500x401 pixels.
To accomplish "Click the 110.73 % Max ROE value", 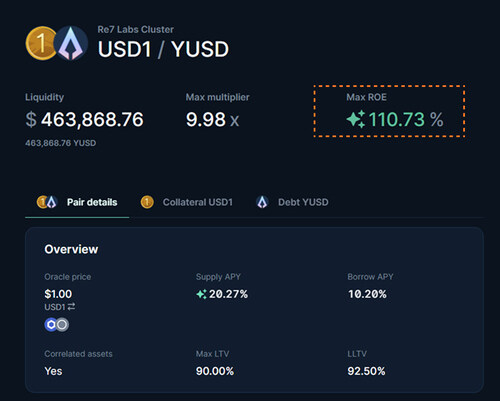I will (406, 119).
